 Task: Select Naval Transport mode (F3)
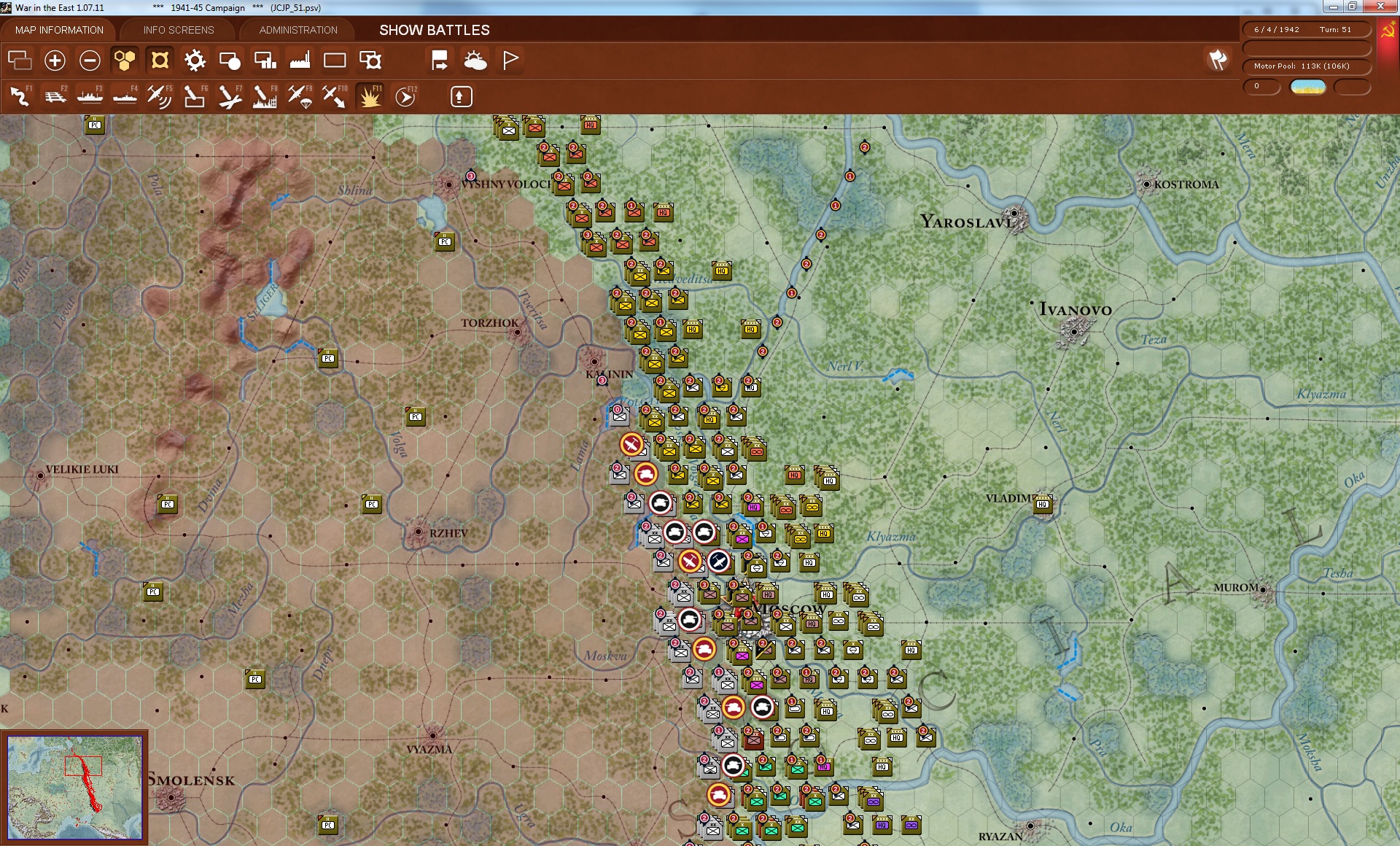[x=90, y=96]
